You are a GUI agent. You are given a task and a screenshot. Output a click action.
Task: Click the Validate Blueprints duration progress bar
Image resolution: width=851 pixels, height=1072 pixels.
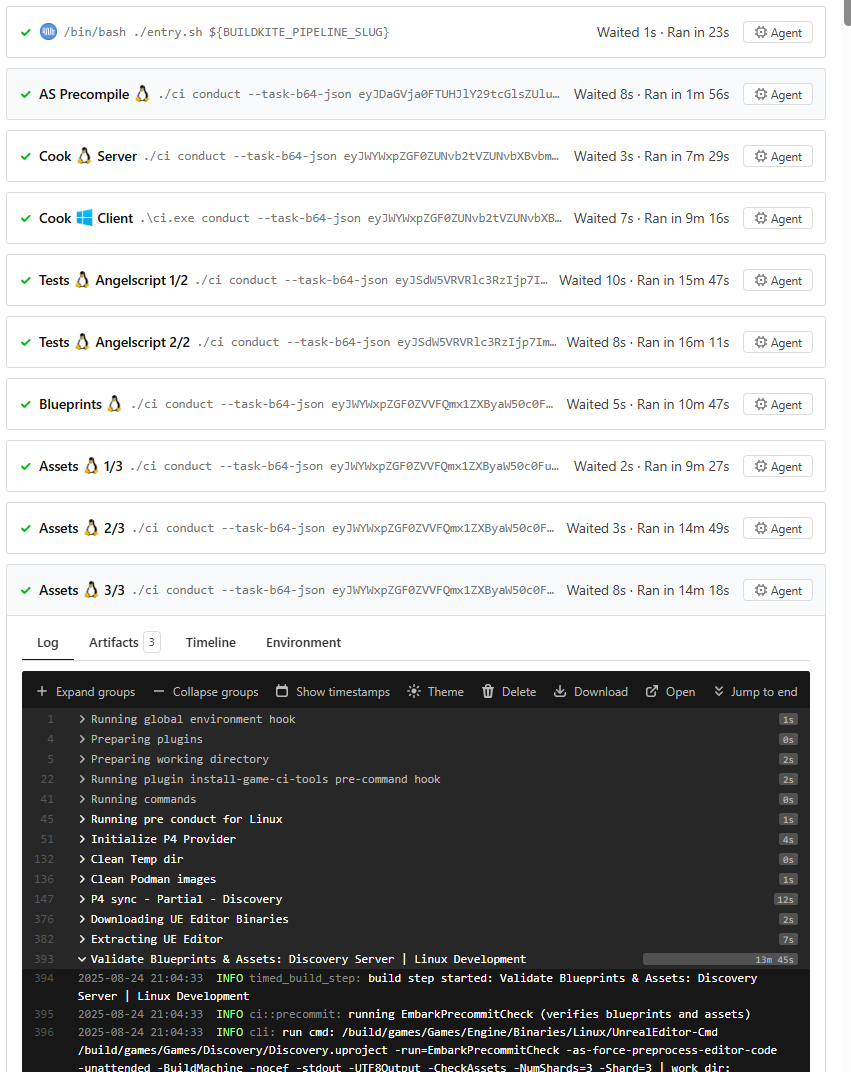tap(720, 959)
